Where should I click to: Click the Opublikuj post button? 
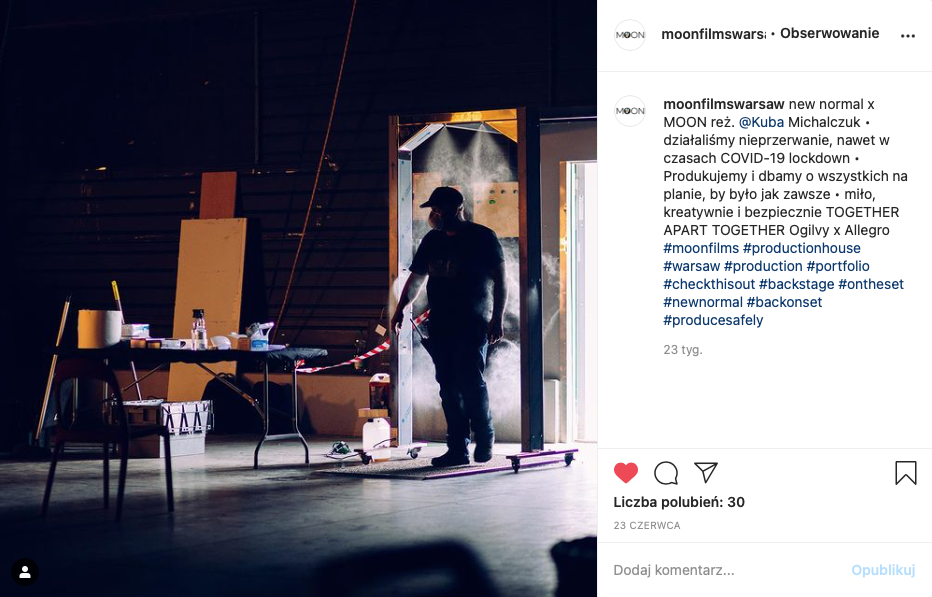(883, 570)
